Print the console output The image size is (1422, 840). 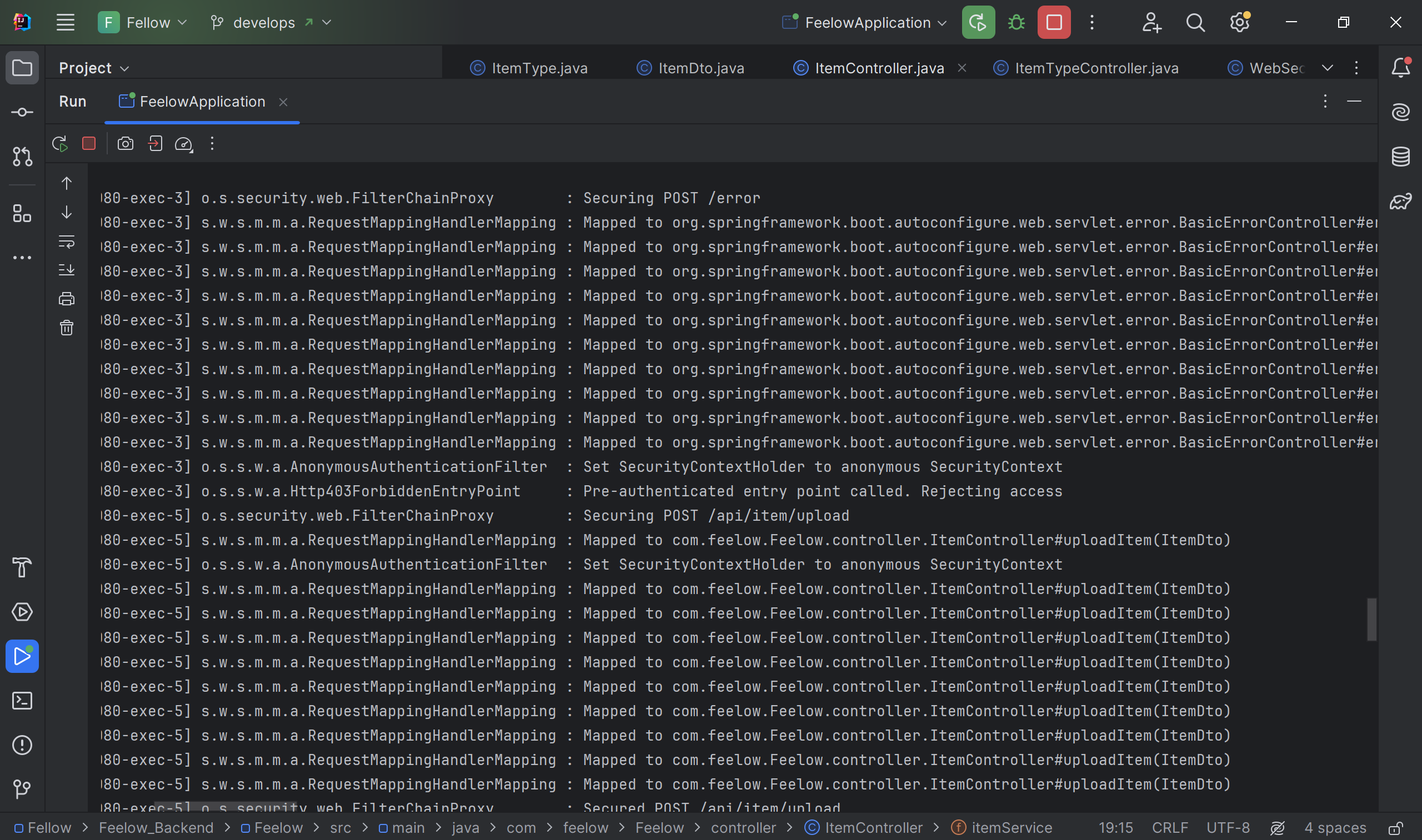67,299
